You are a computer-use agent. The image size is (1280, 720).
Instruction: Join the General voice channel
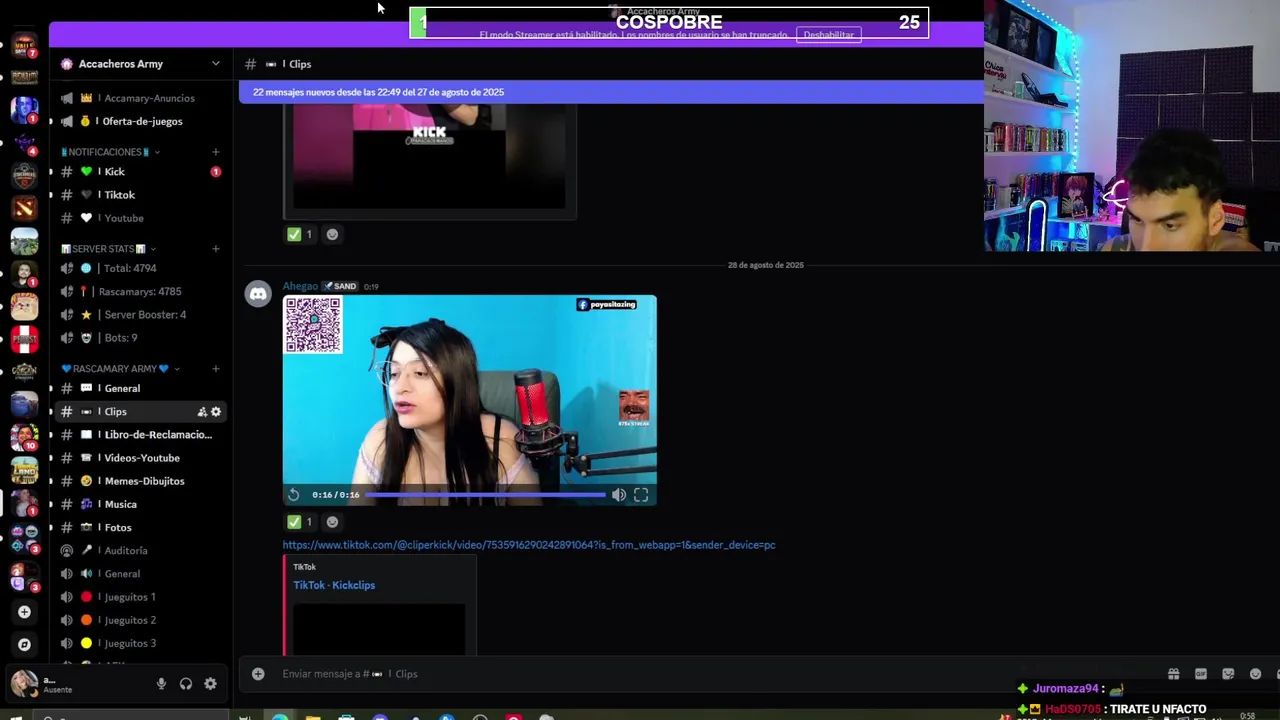click(140, 574)
